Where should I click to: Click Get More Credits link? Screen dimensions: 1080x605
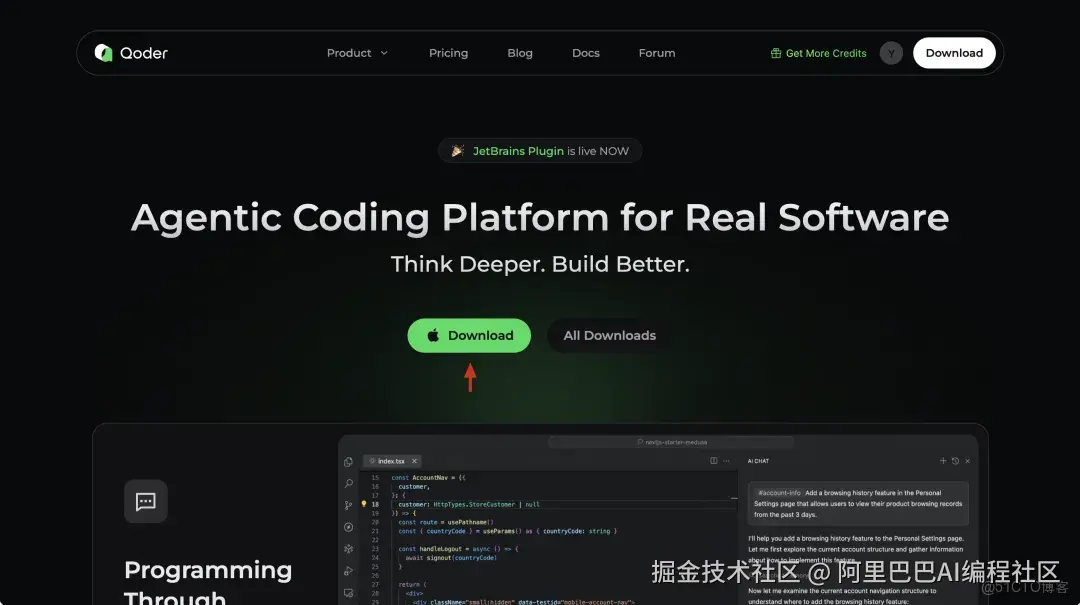(818, 53)
